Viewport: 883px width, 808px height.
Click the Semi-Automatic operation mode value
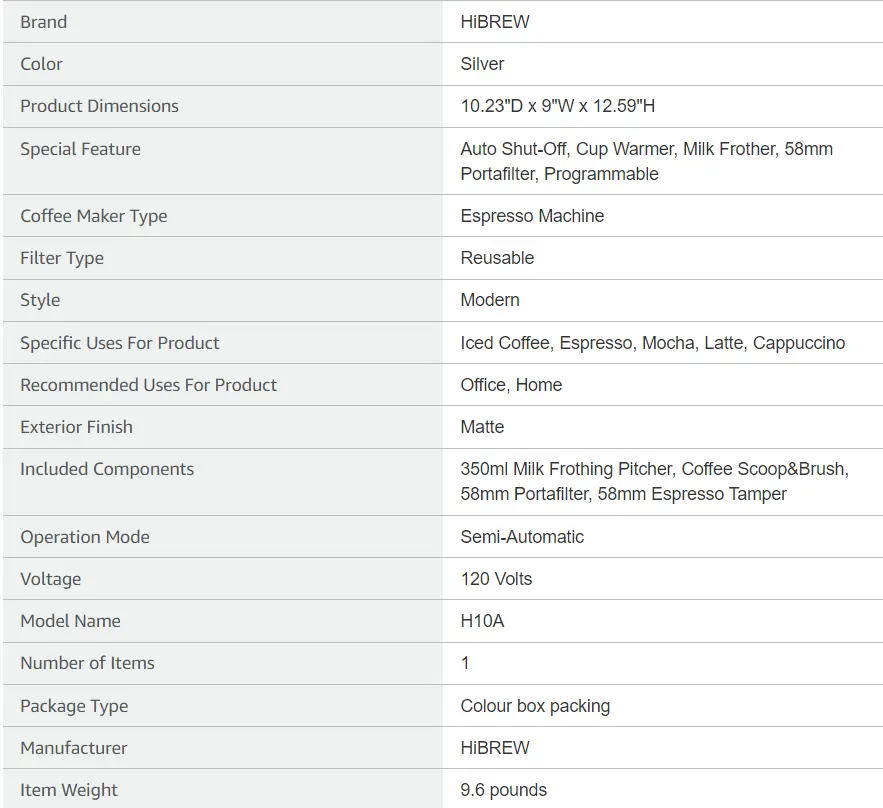[x=522, y=537]
